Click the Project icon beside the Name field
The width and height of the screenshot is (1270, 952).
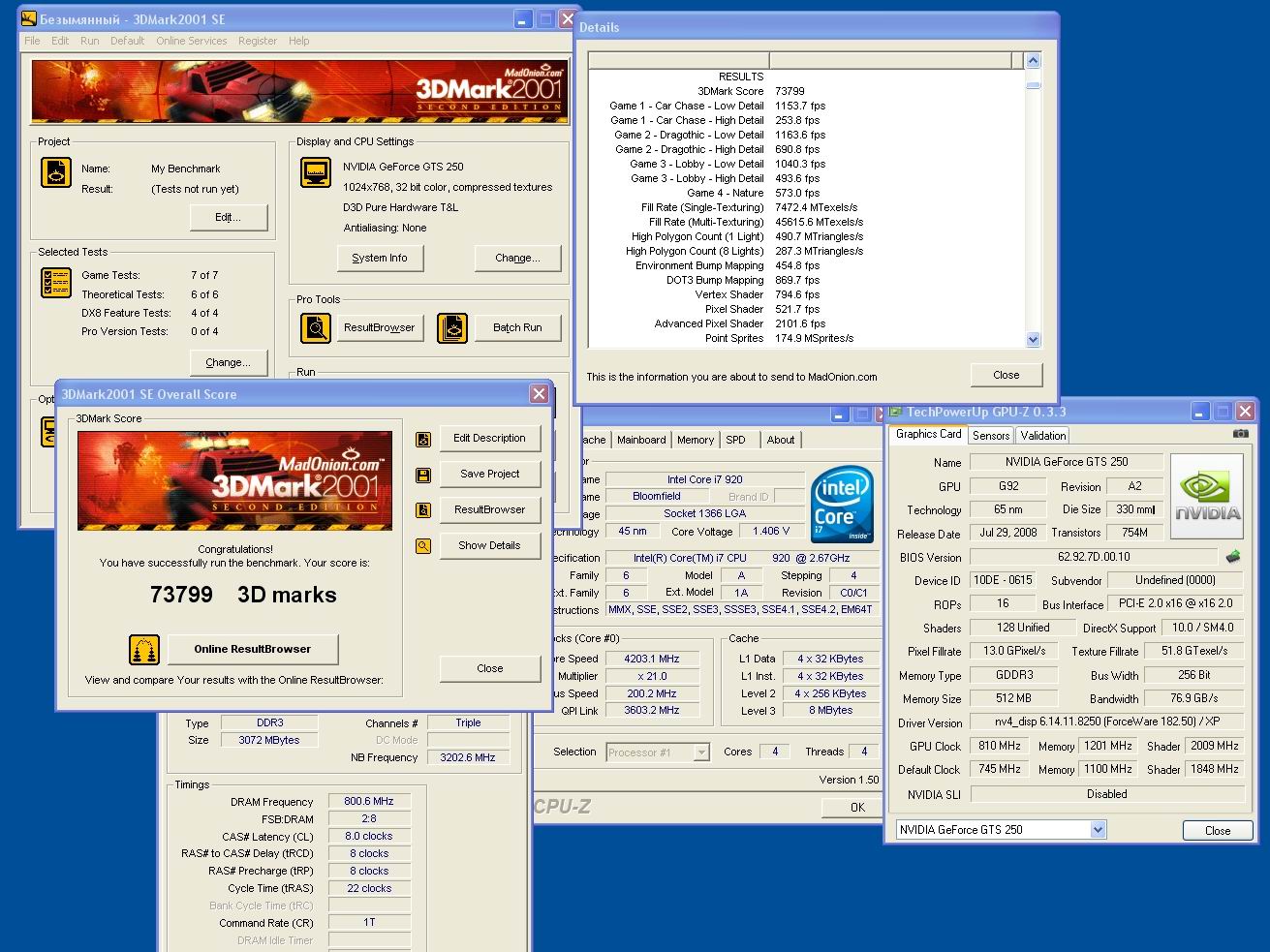(x=56, y=172)
